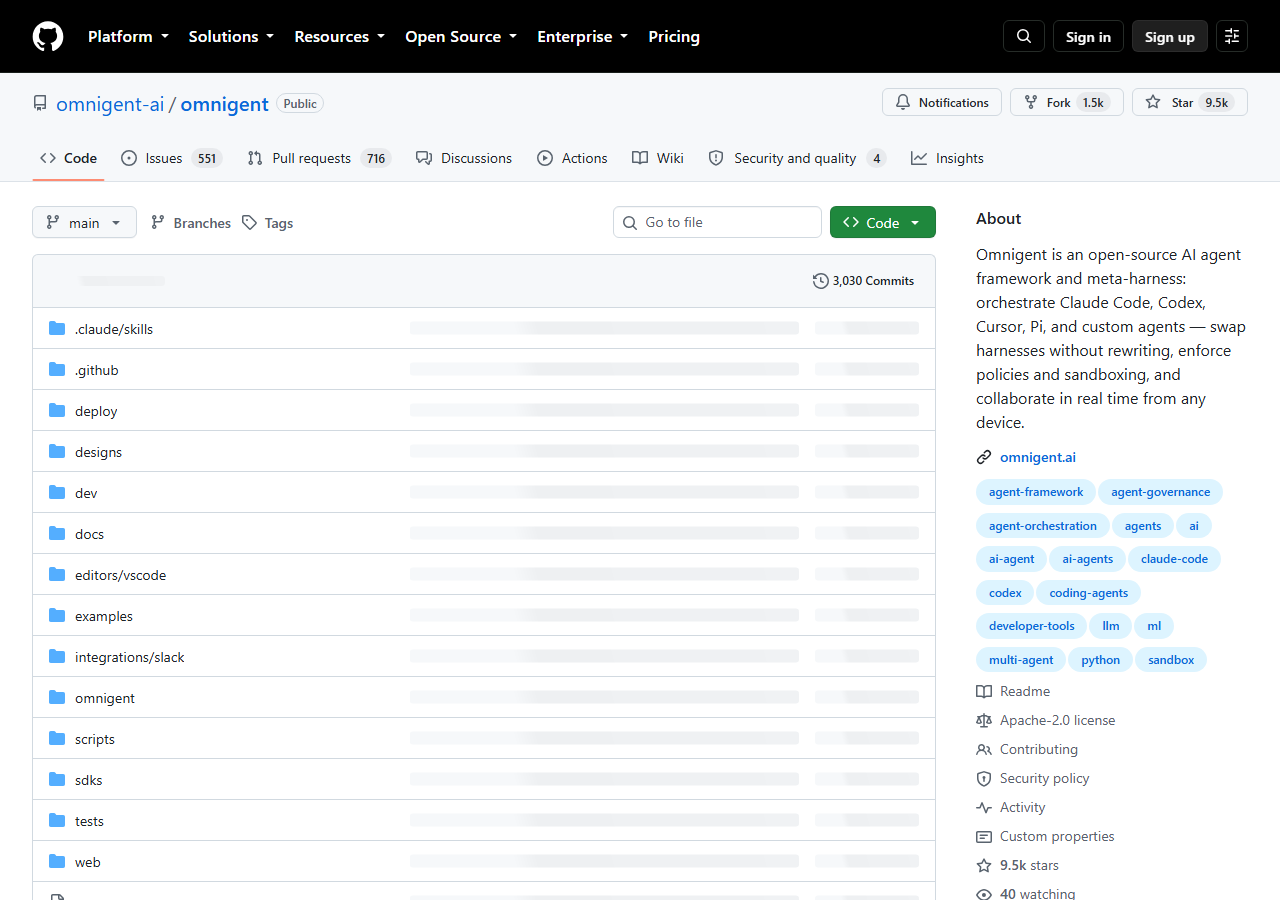Open the omnigent-ai organization link
Viewport: 1280px width, 900px height.
[x=110, y=104]
